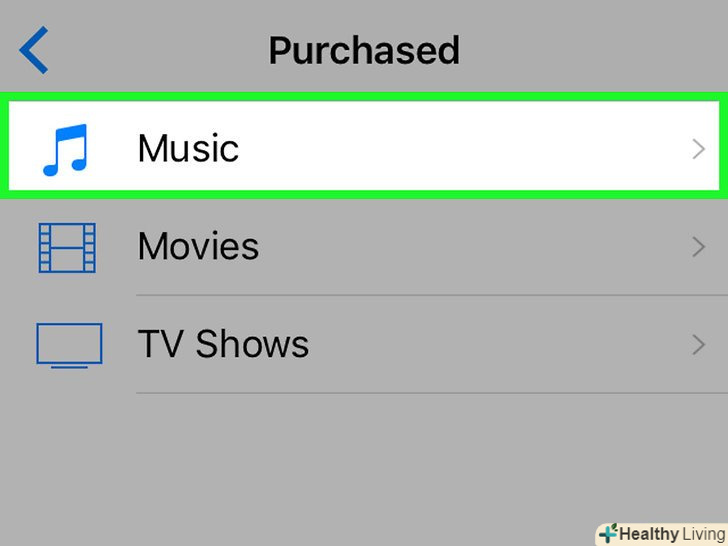Screen dimensions: 728x546
Task: Expand Music using its right chevron
Action: [x=698, y=150]
